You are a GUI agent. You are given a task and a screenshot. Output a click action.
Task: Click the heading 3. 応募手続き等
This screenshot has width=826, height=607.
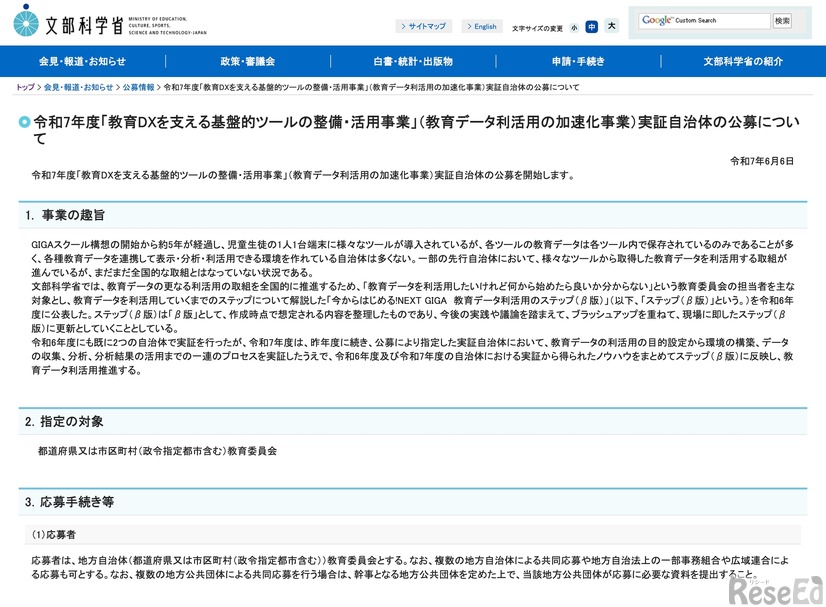(69, 502)
